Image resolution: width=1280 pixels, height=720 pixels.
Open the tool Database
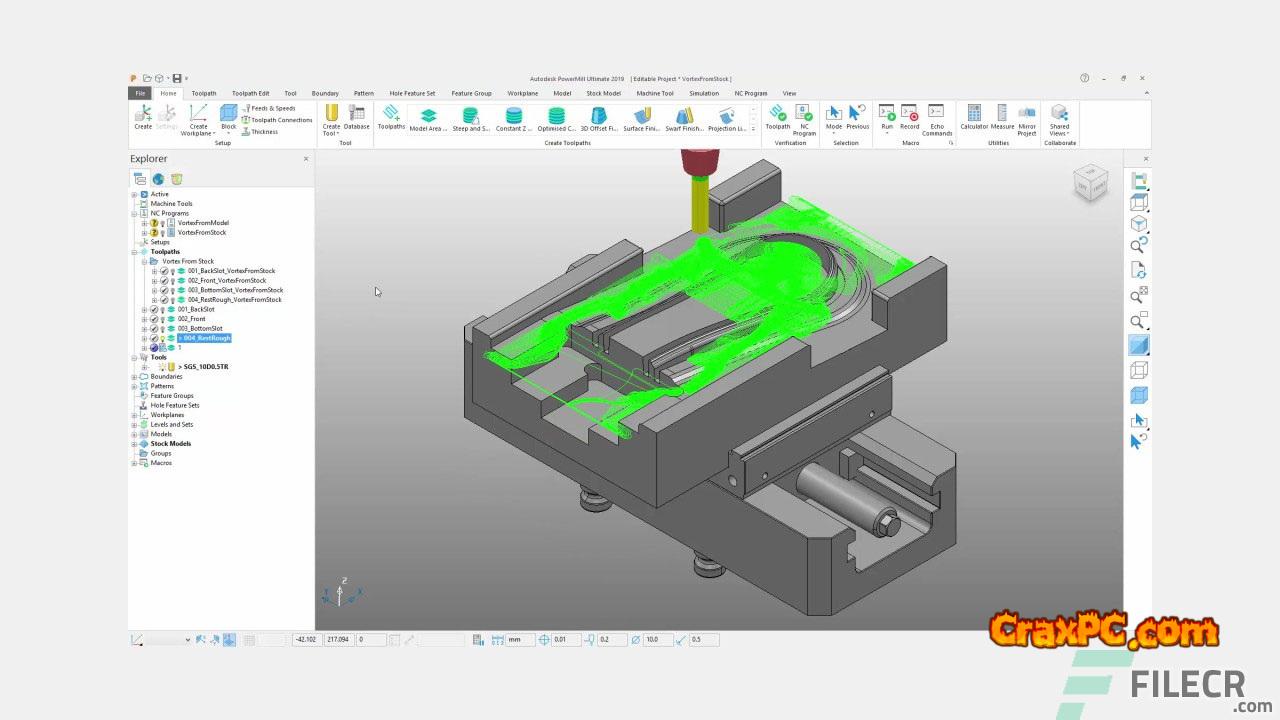tap(357, 116)
